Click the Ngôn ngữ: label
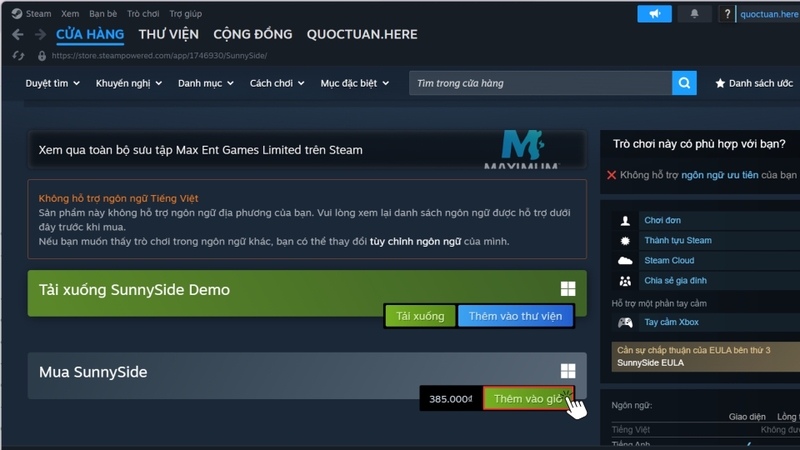 pyautogui.click(x=632, y=405)
